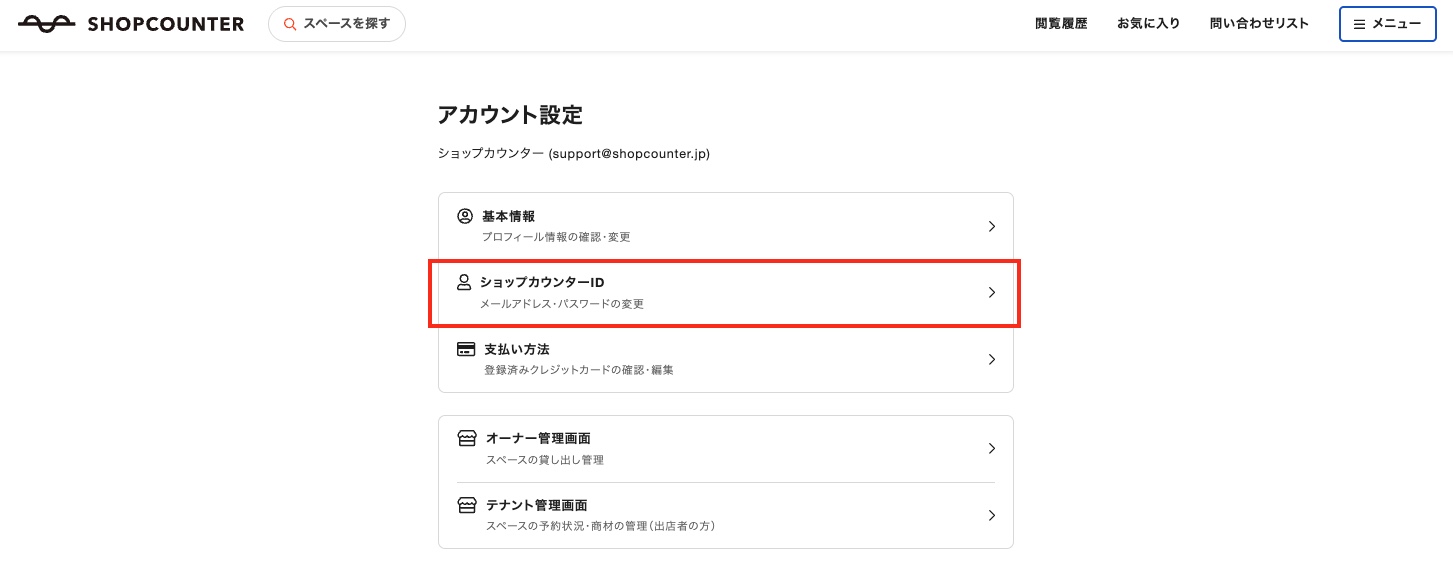Click the SHOPCOUNTER wave logo icon
This screenshot has height=565, width=1453.
coord(46,24)
